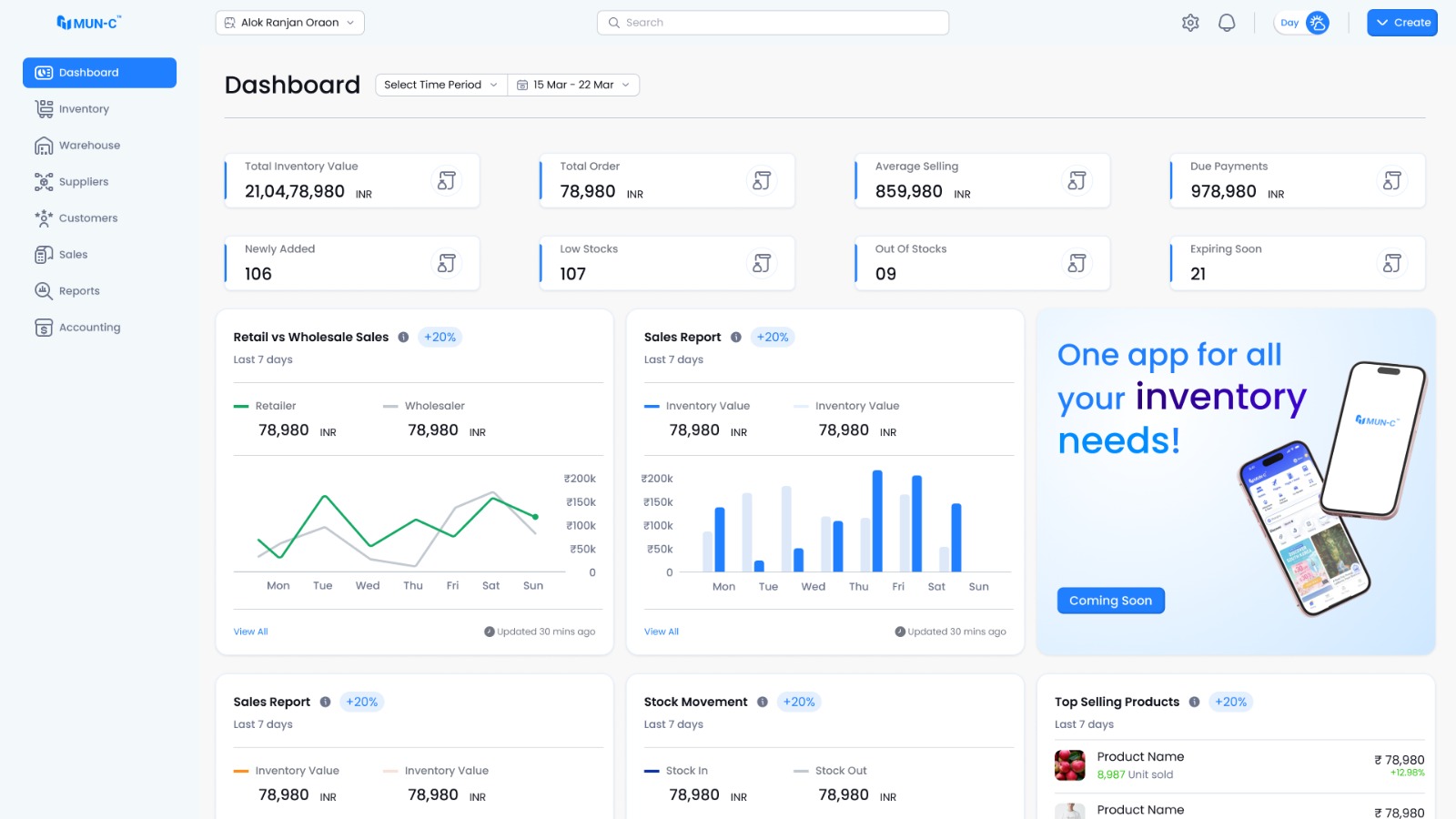Screen dimensions: 1456x819
Task: Open the settings gear icon
Action: (x=1190, y=23)
